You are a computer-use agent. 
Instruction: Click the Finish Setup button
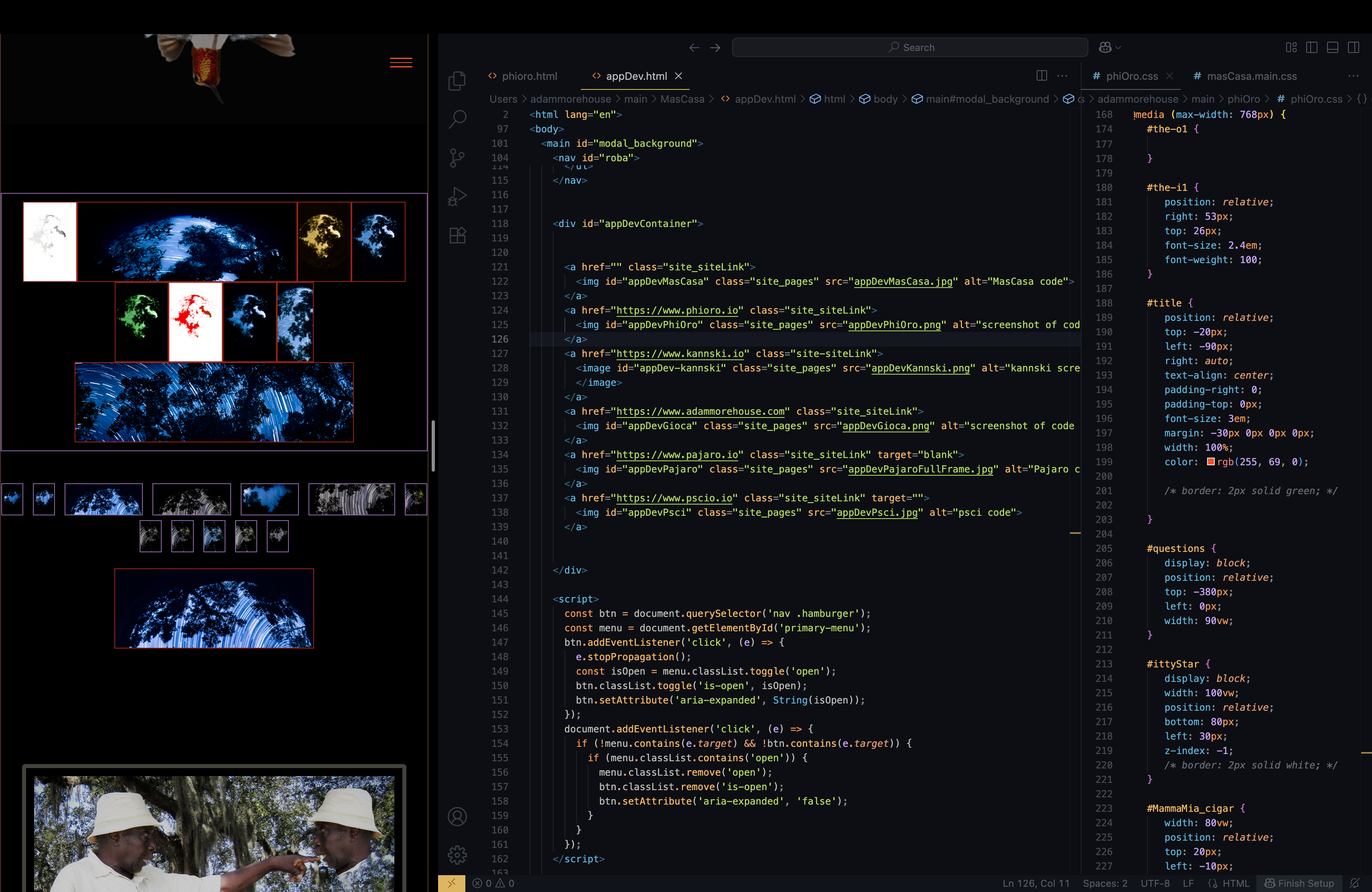tap(1299, 883)
